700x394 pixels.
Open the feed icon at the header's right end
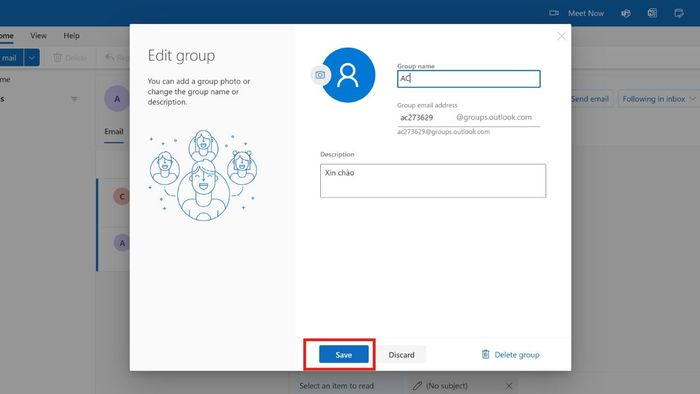(679, 13)
